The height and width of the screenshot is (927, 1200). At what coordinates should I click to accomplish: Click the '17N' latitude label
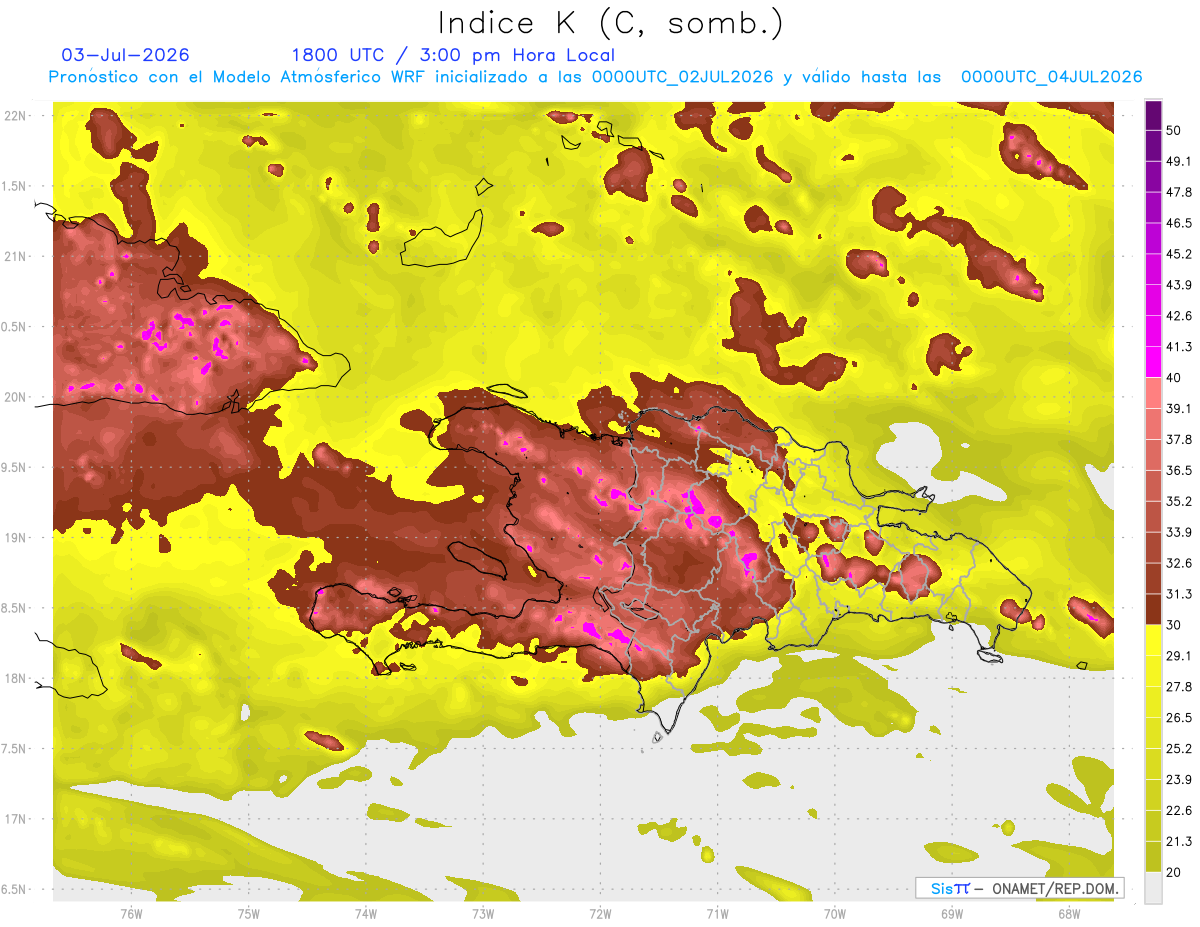[17, 819]
